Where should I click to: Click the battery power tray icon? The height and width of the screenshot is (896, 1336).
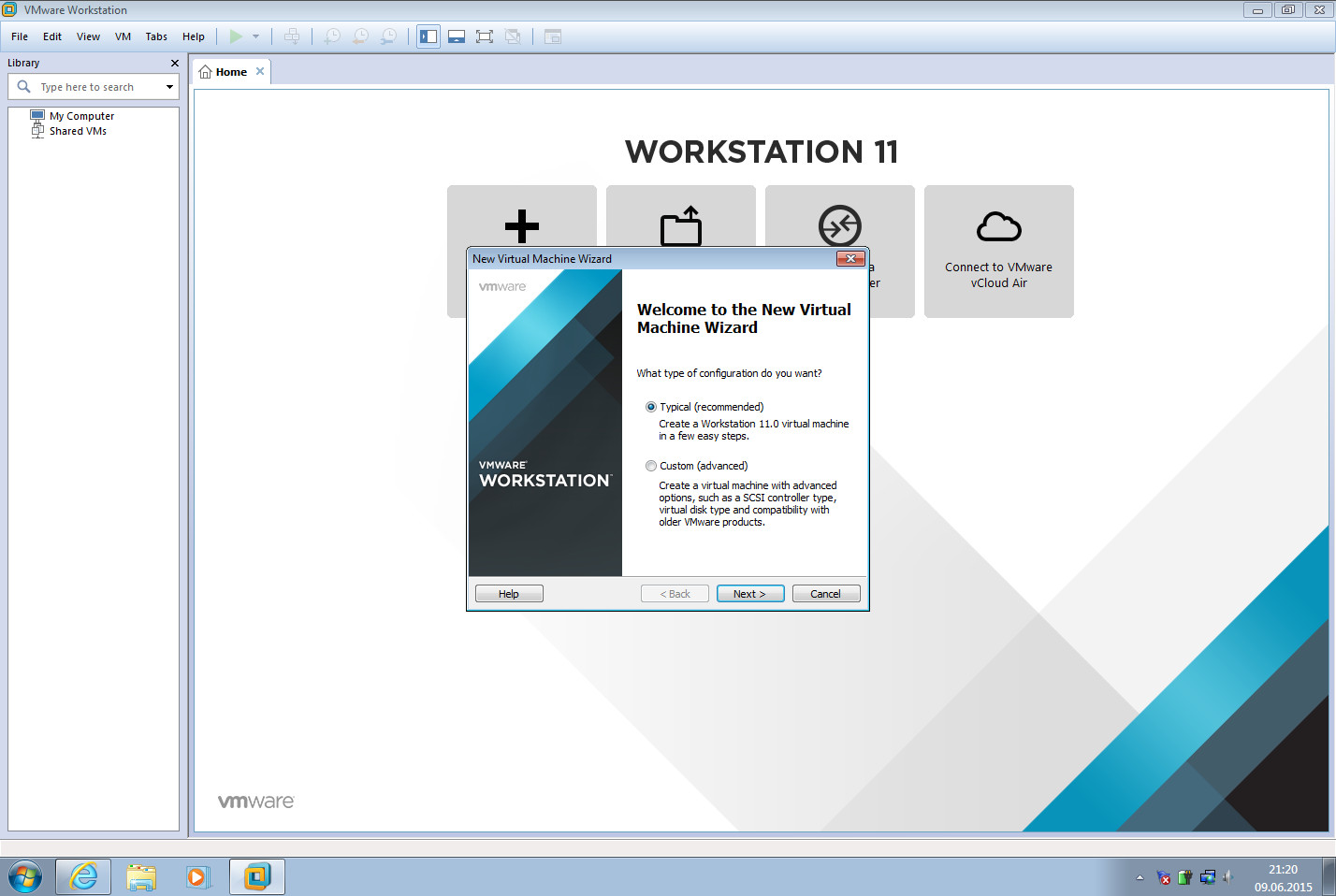(x=1185, y=877)
